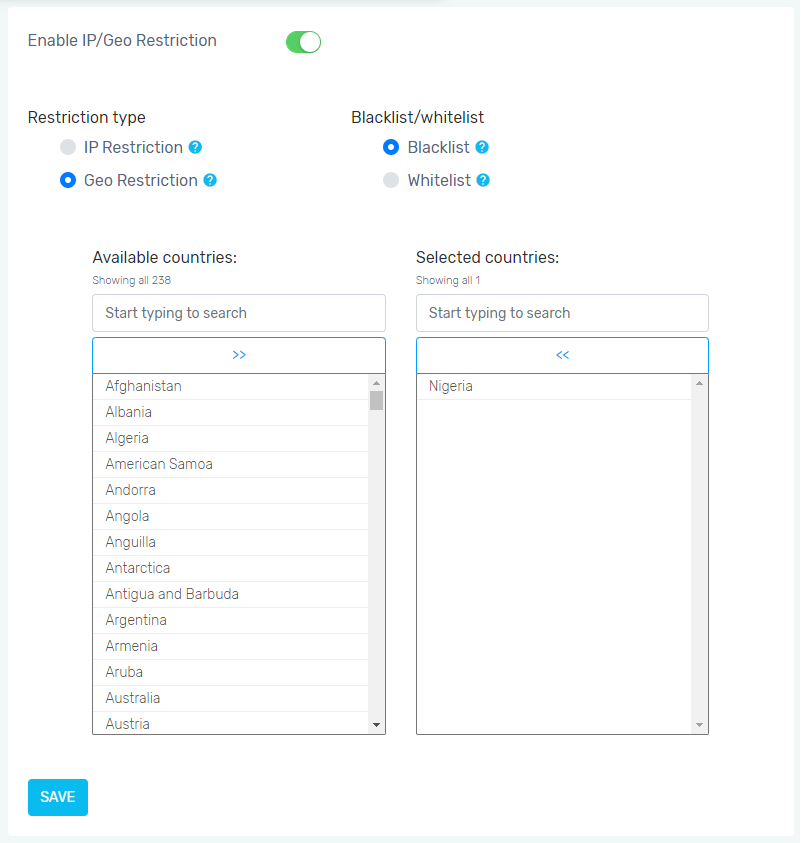The image size is (801, 843).
Task: Select American Samoa in available countries
Action: pyautogui.click(x=231, y=465)
